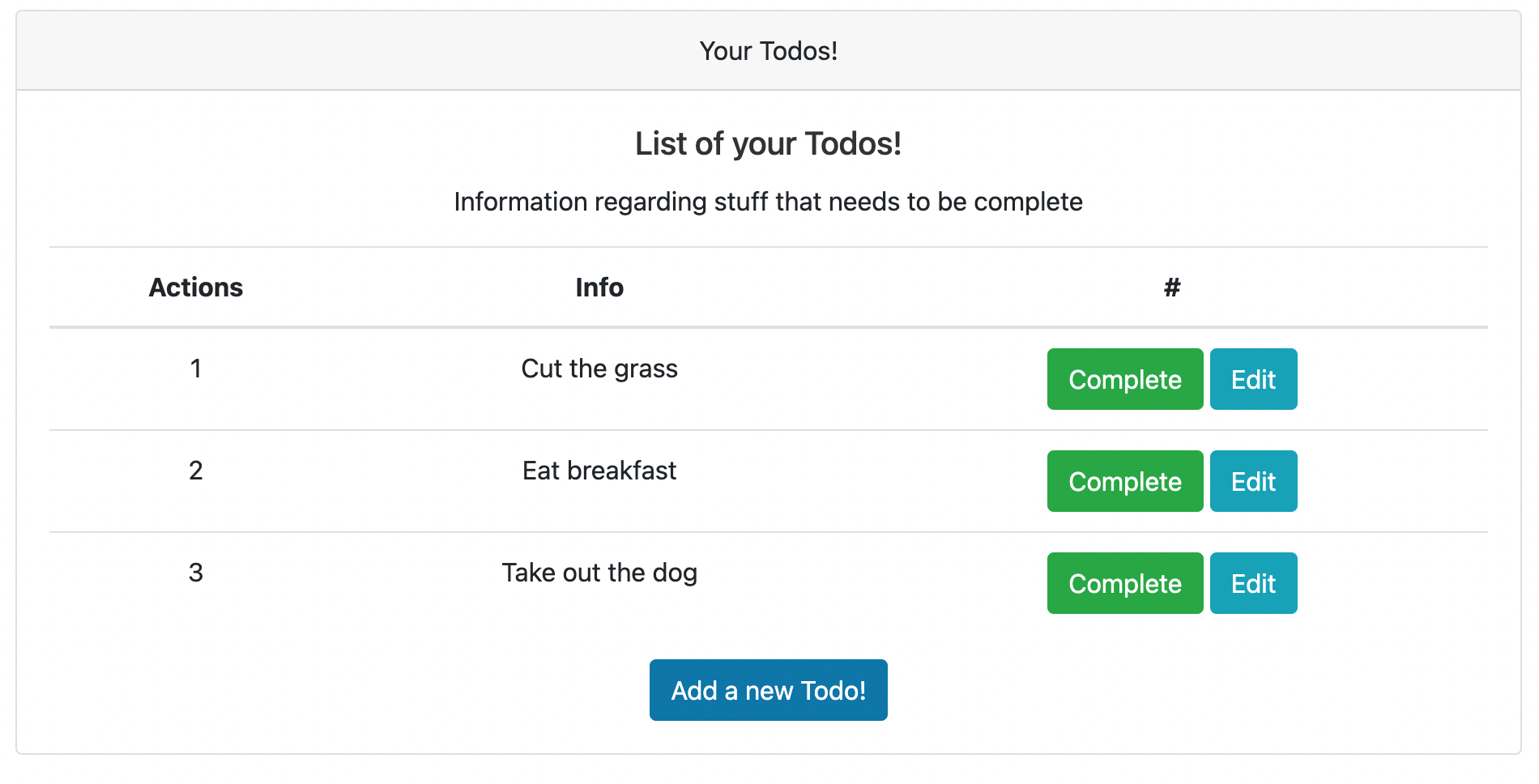The width and height of the screenshot is (1539, 784).
Task: Click the "#" column header
Action: pos(1171,288)
